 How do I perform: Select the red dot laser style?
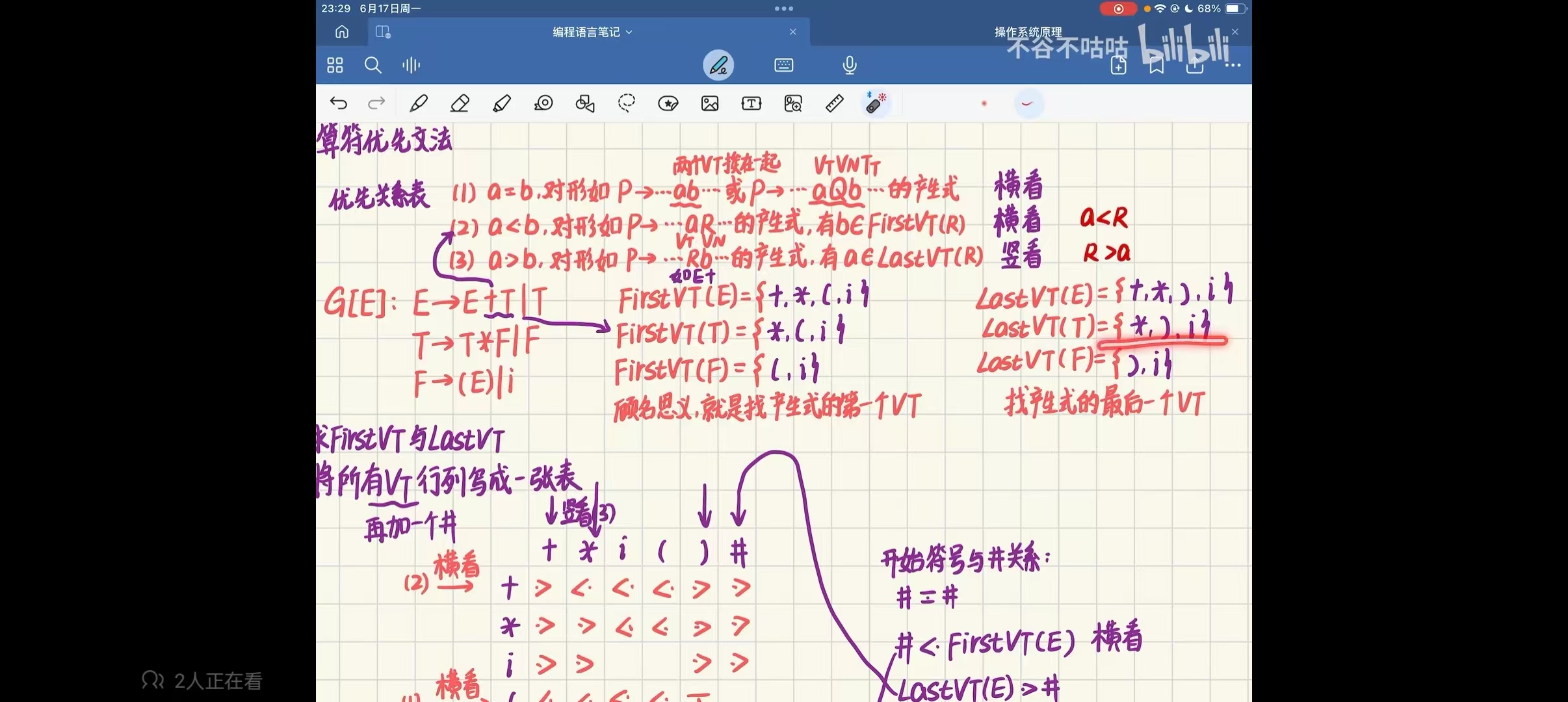point(984,103)
